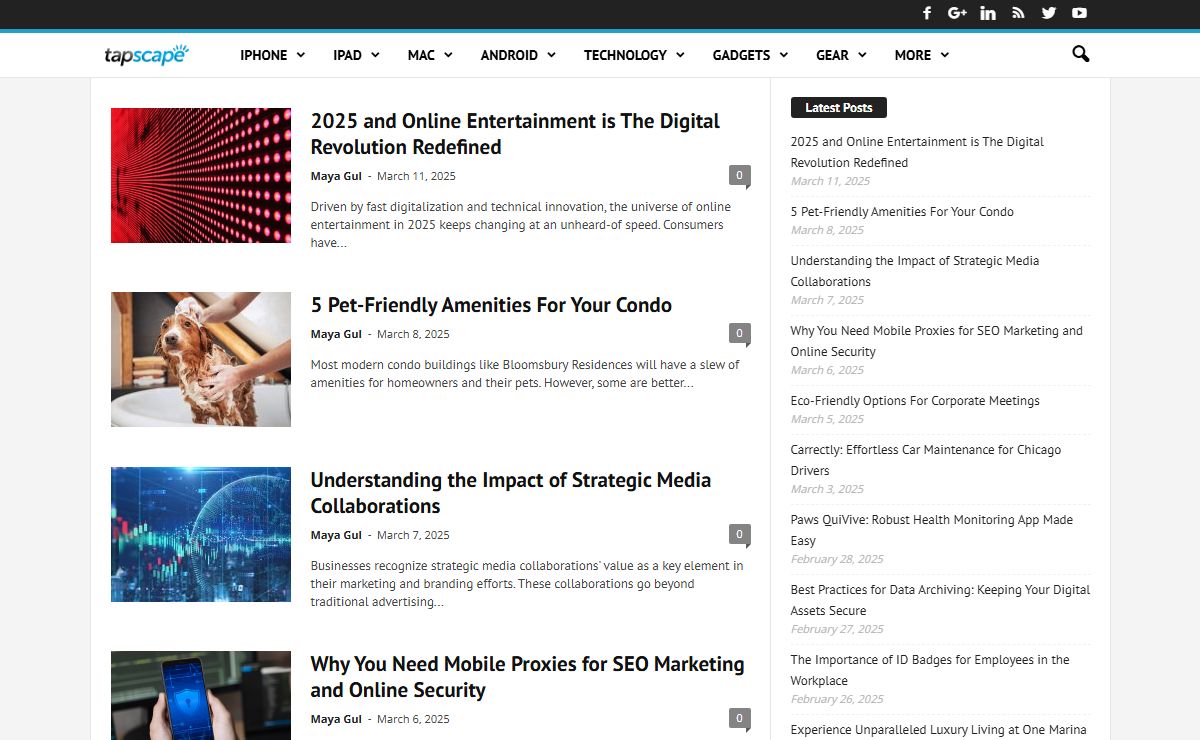The height and width of the screenshot is (740, 1200).
Task: Click author Maya Gul on March 7 post
Action: point(336,535)
